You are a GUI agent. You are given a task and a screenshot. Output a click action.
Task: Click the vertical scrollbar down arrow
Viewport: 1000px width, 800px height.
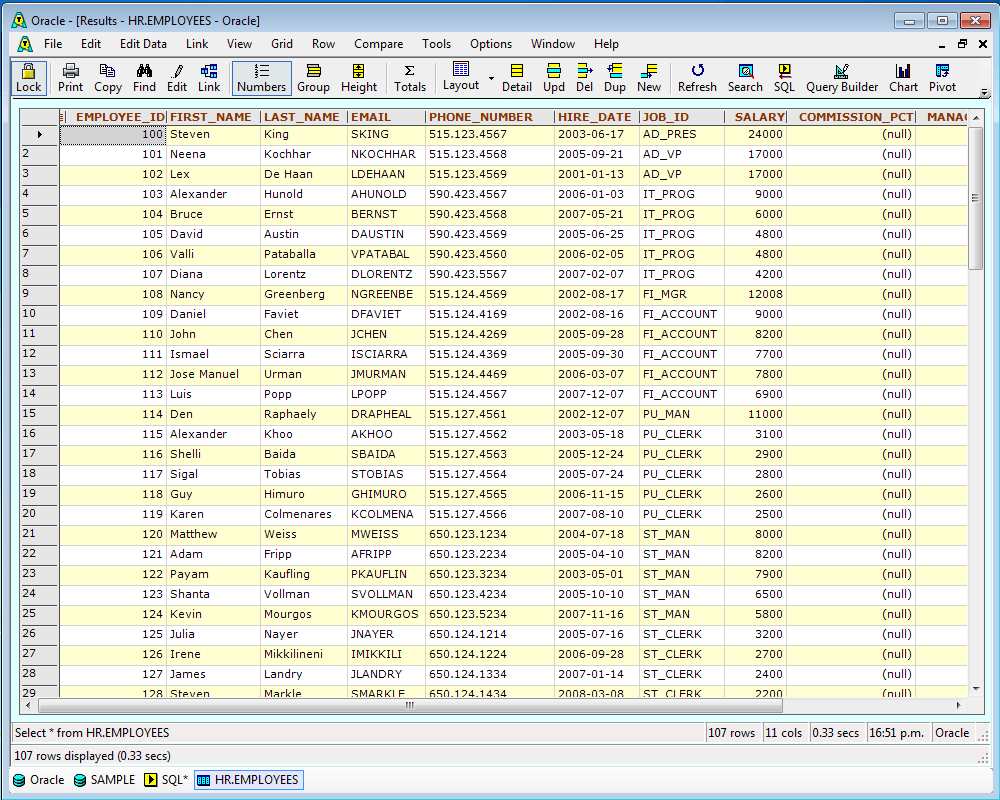point(976,689)
